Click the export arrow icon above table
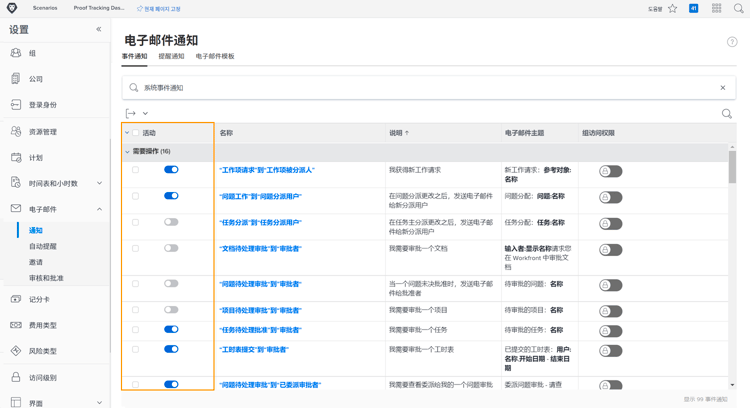The height and width of the screenshot is (408, 750). tap(131, 113)
